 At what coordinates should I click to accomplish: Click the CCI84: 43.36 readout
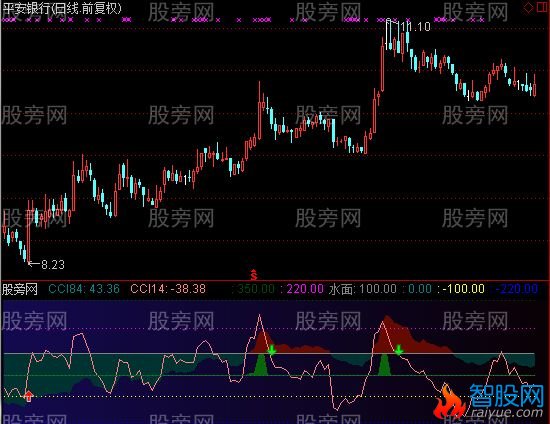point(84,289)
